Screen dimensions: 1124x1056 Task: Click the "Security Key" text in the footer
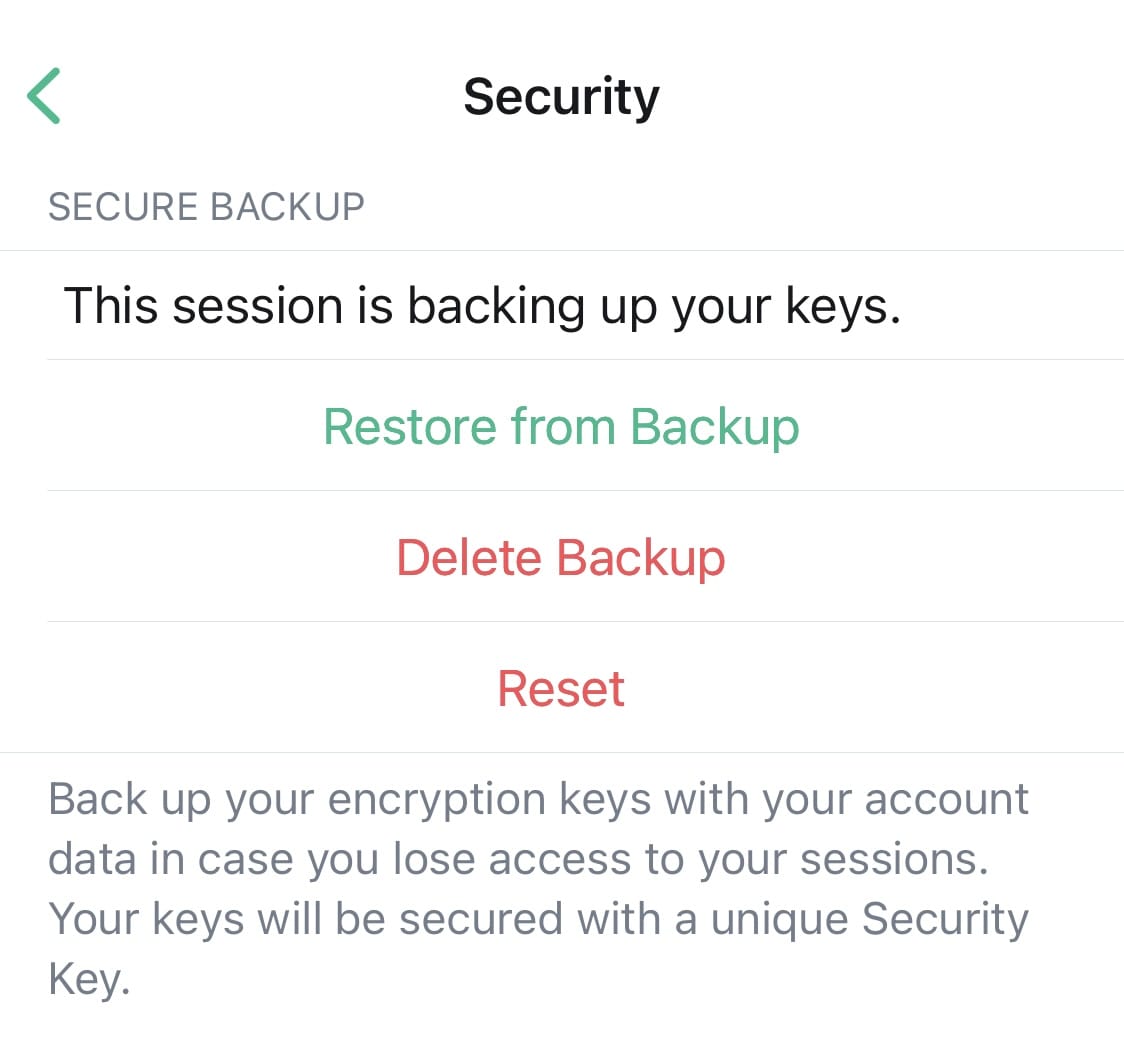944,920
